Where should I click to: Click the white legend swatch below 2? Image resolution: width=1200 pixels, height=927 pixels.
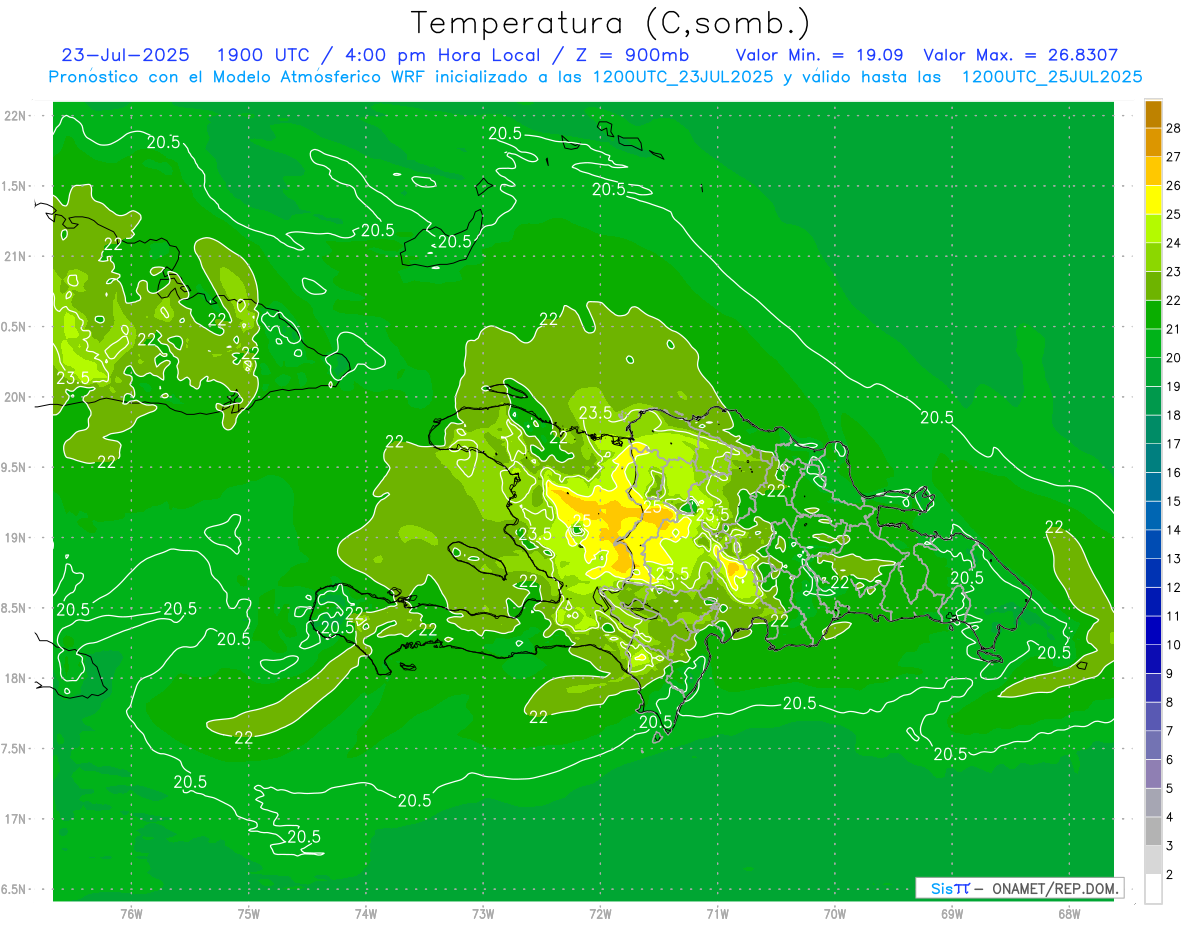point(1153,889)
